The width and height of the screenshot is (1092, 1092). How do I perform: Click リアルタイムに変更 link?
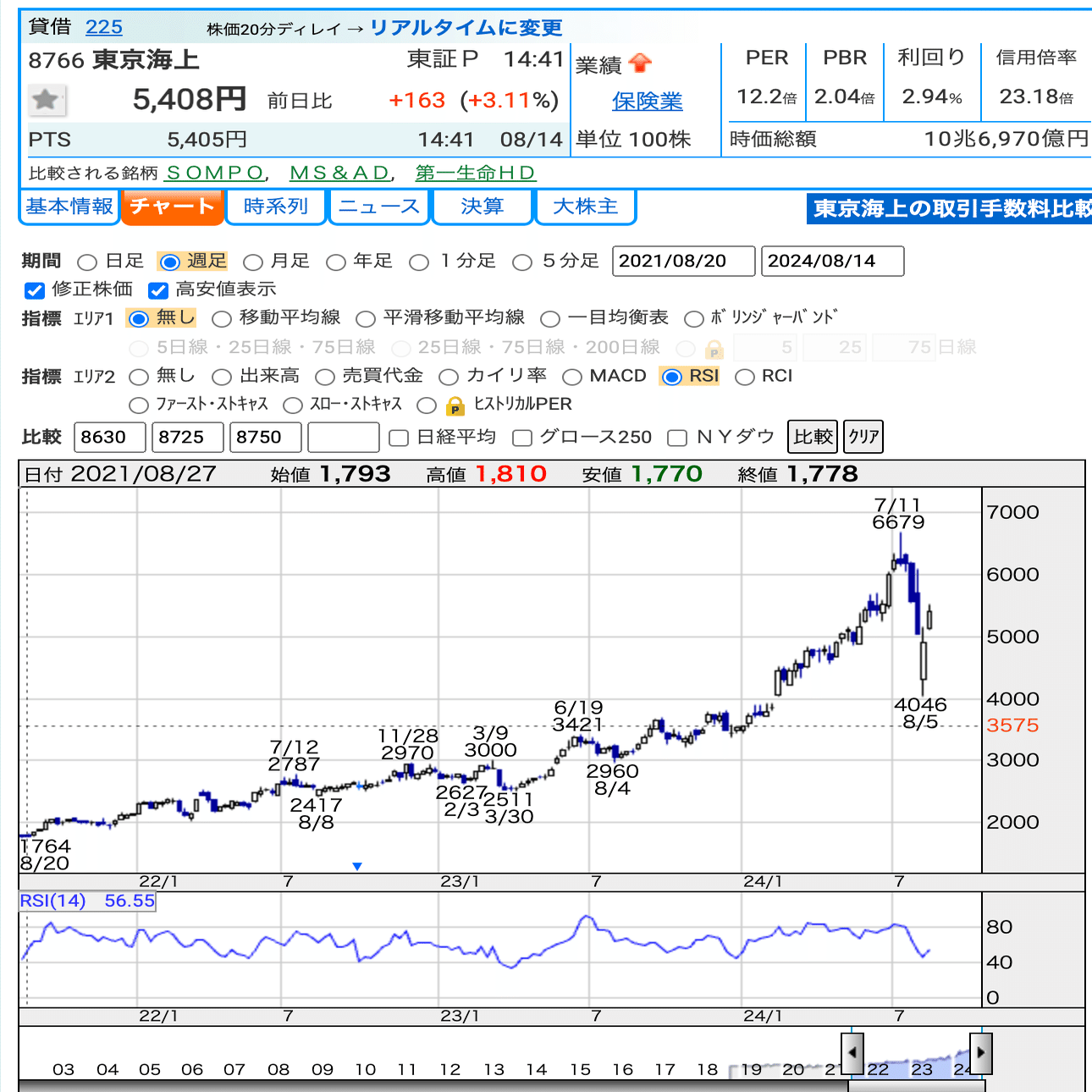(x=466, y=28)
